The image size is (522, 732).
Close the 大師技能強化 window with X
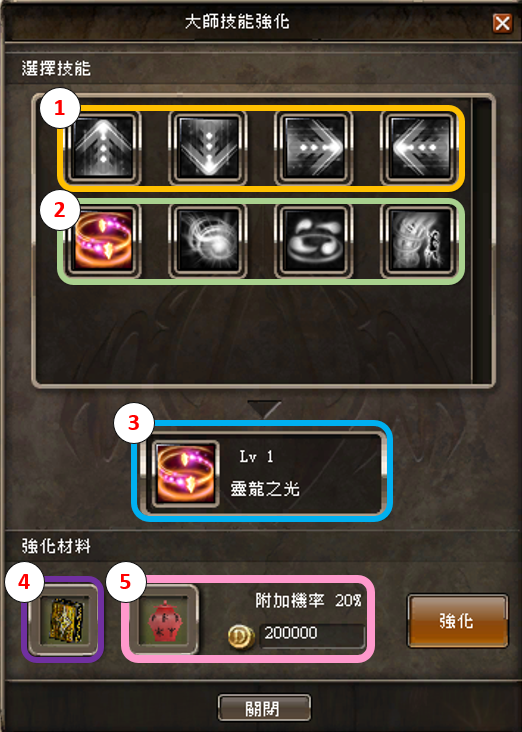[x=502, y=22]
